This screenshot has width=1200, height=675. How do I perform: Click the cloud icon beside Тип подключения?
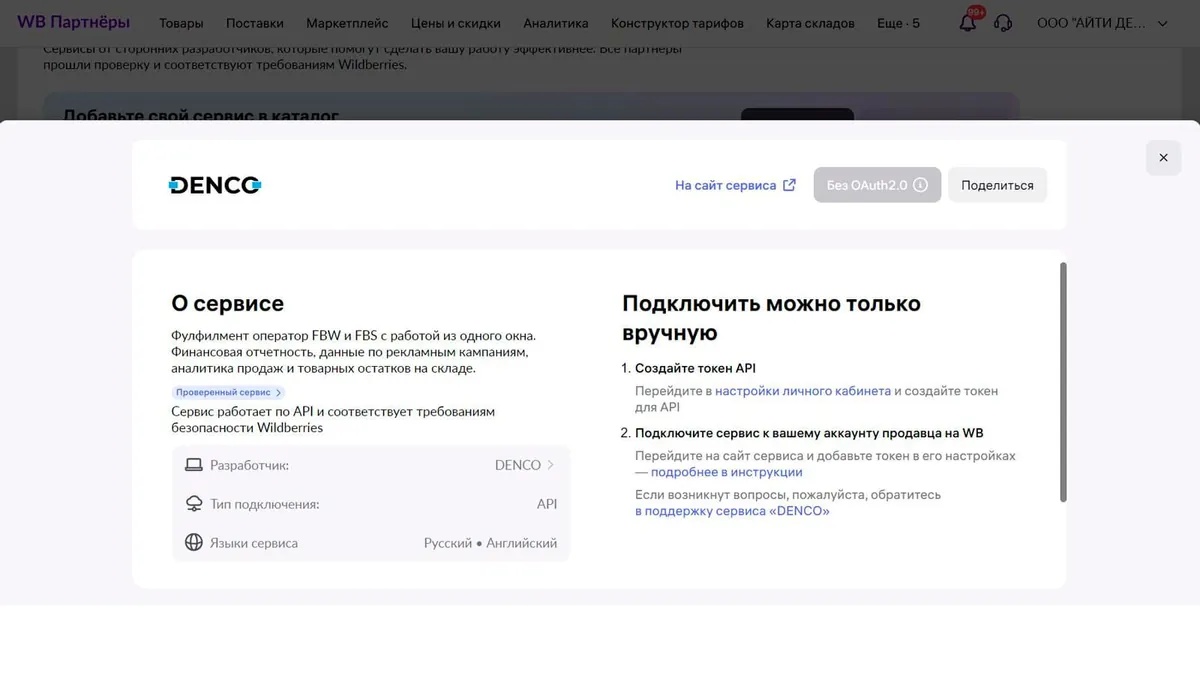coord(194,504)
